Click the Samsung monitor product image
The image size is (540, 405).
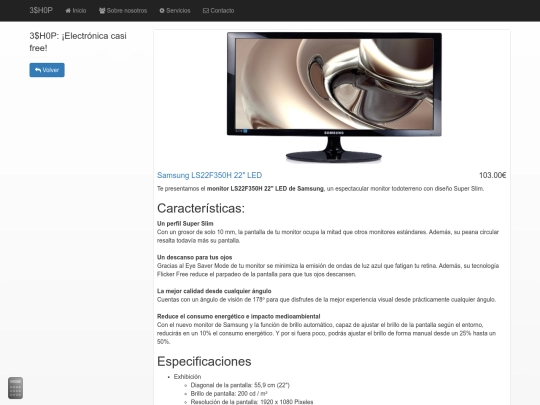coord(334,97)
